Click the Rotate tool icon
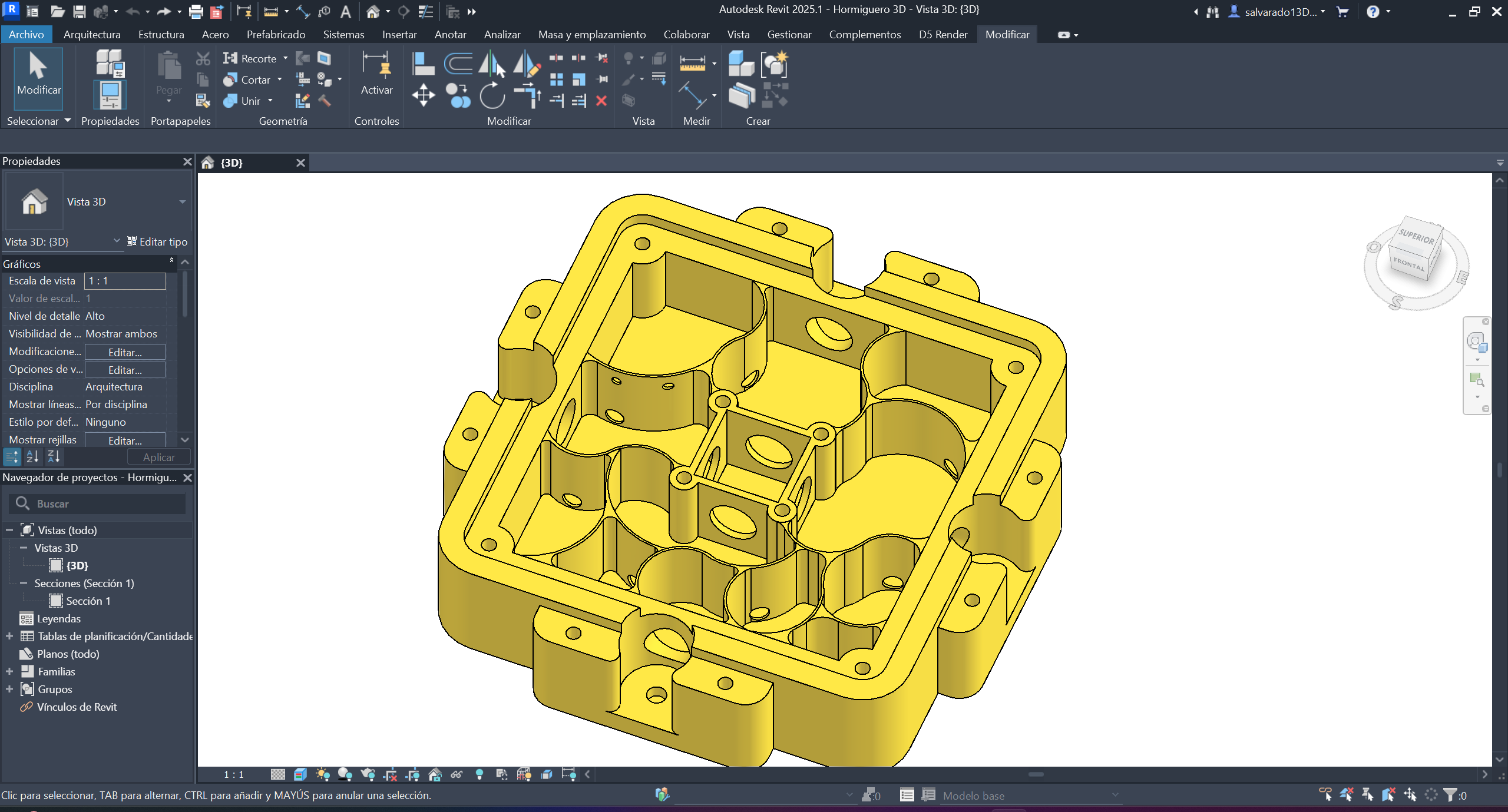The image size is (1508, 812). coord(492,95)
